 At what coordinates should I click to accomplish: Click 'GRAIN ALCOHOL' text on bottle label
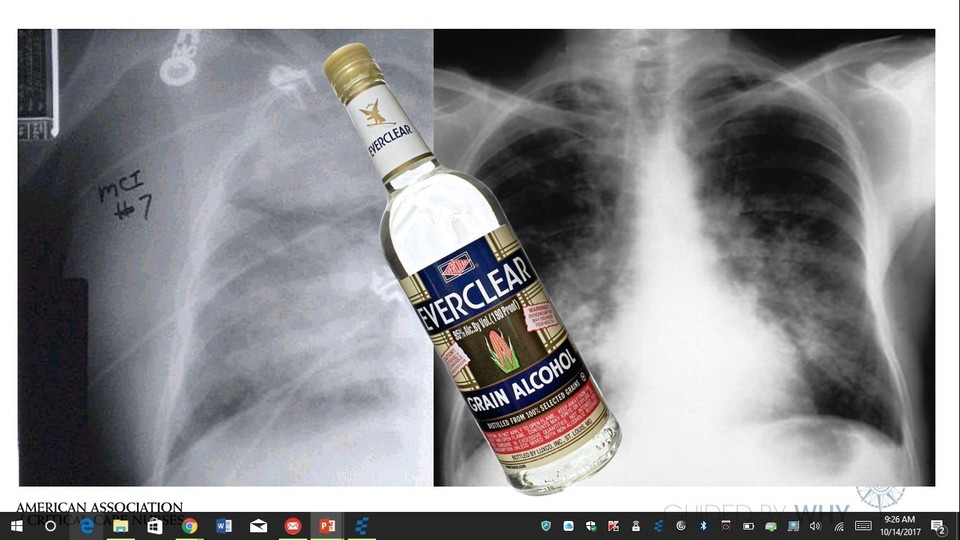[522, 381]
